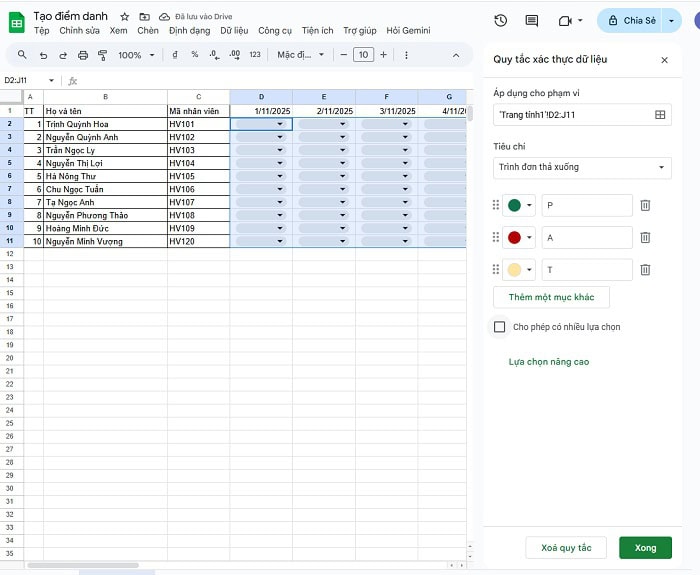
Task: Open the font Mặc đị... dropdown
Action: [x=300, y=55]
